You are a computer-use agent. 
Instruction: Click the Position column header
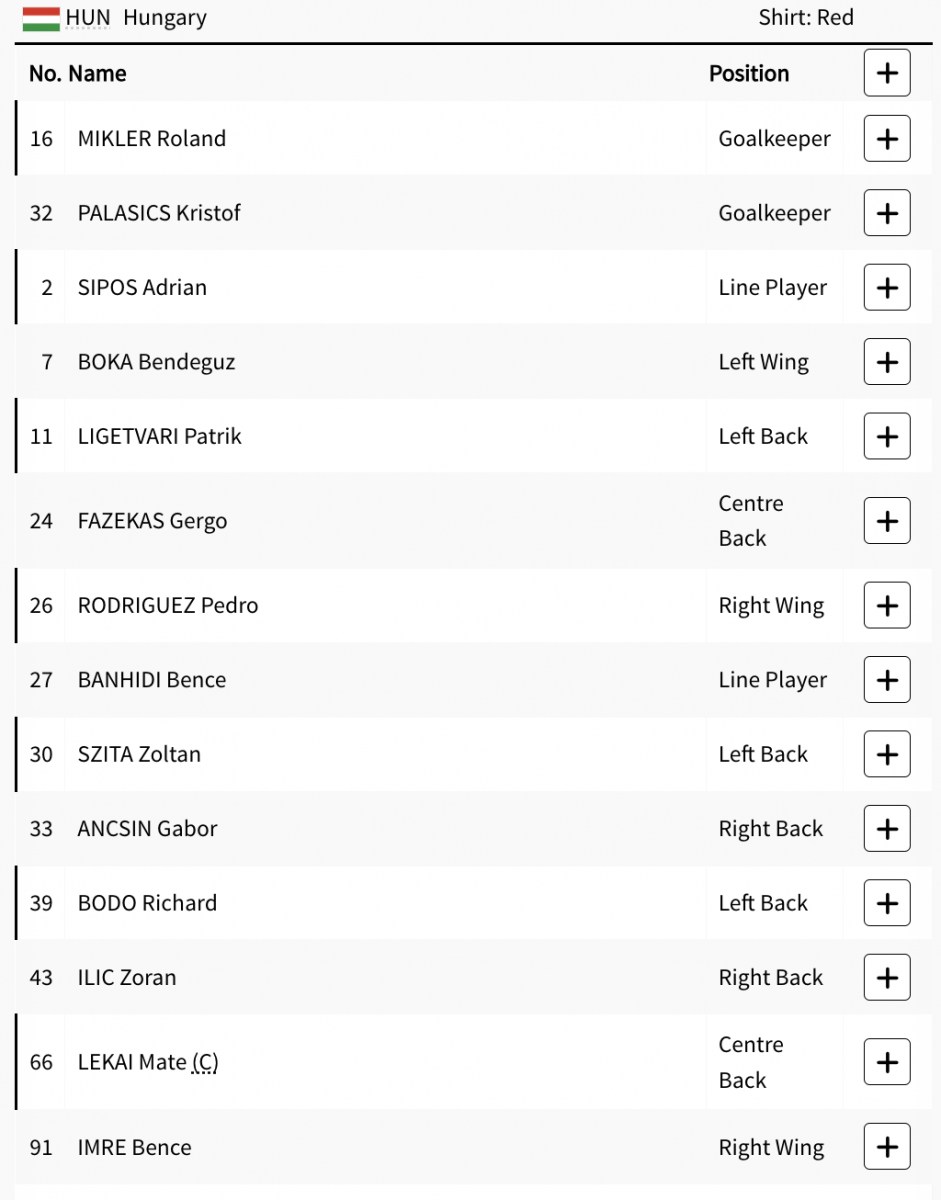click(749, 73)
